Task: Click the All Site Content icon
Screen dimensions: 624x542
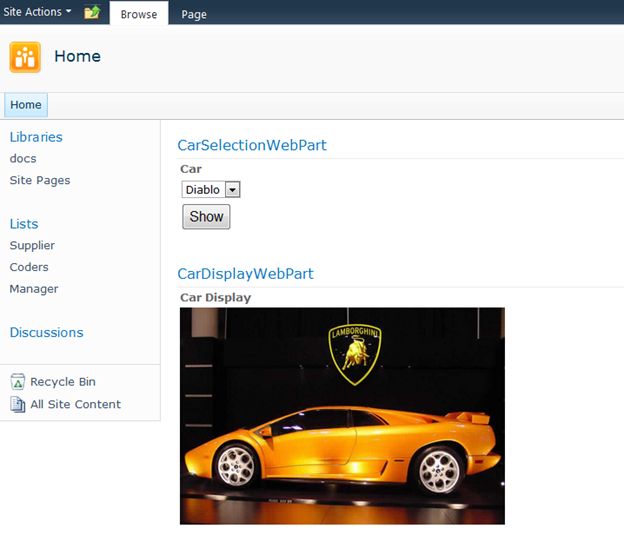Action: [x=17, y=404]
